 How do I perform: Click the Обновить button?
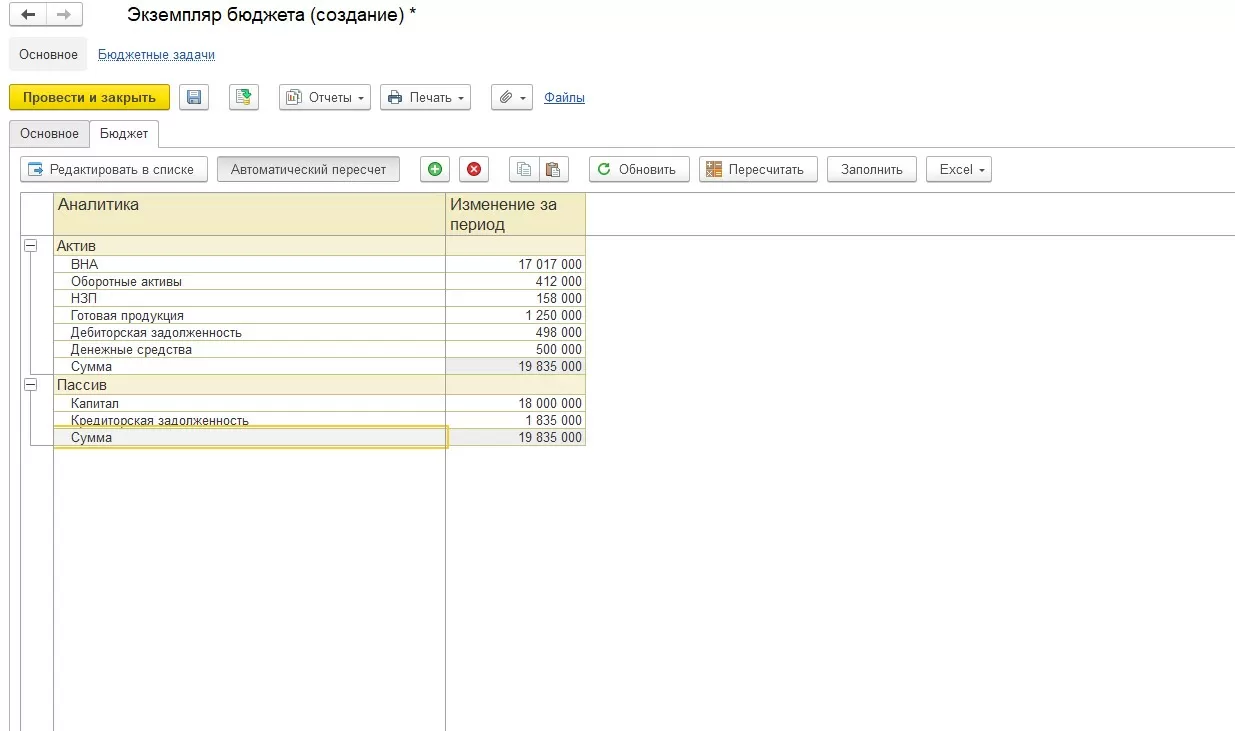pyautogui.click(x=639, y=169)
